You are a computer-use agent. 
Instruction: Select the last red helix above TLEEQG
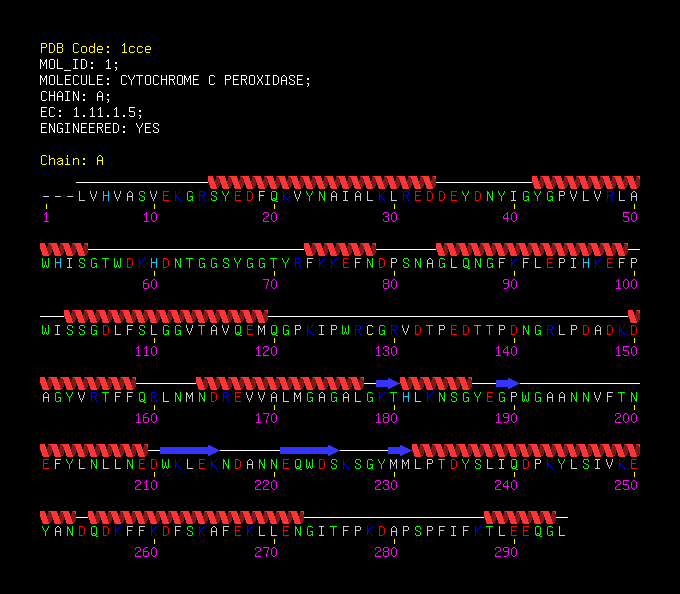point(520,517)
